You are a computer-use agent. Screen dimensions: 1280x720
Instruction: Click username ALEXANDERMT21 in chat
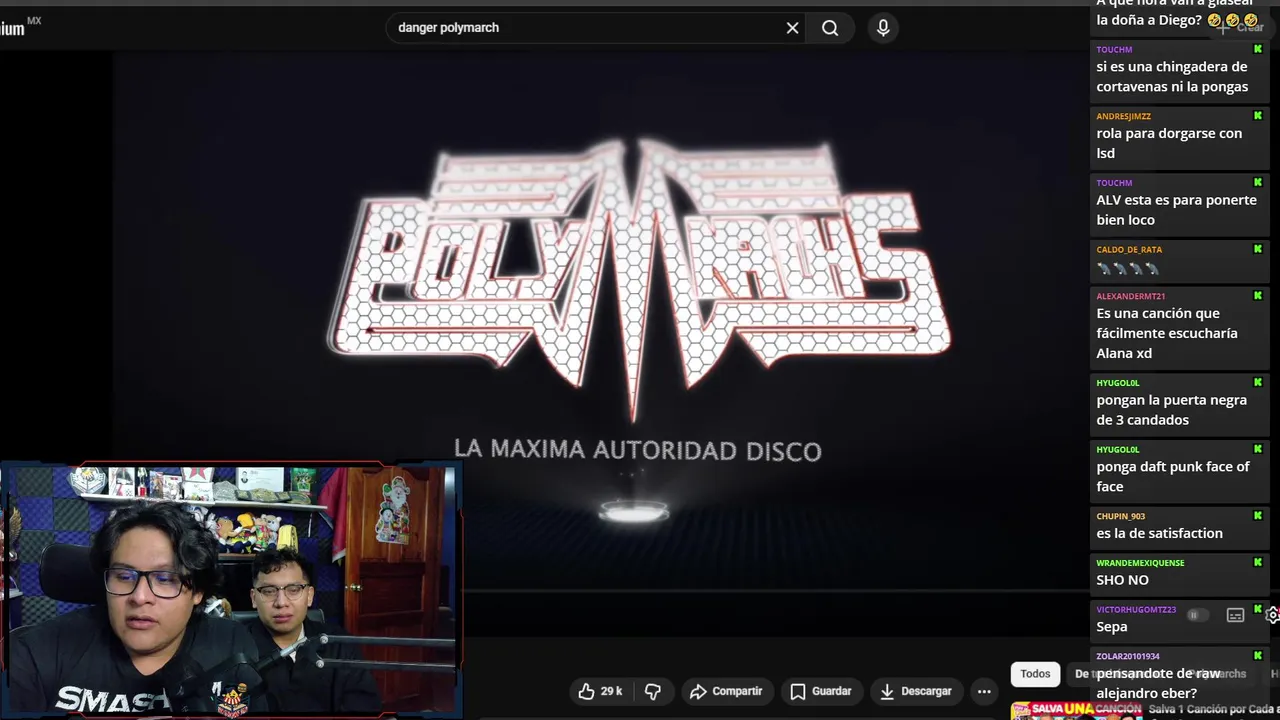(1130, 296)
